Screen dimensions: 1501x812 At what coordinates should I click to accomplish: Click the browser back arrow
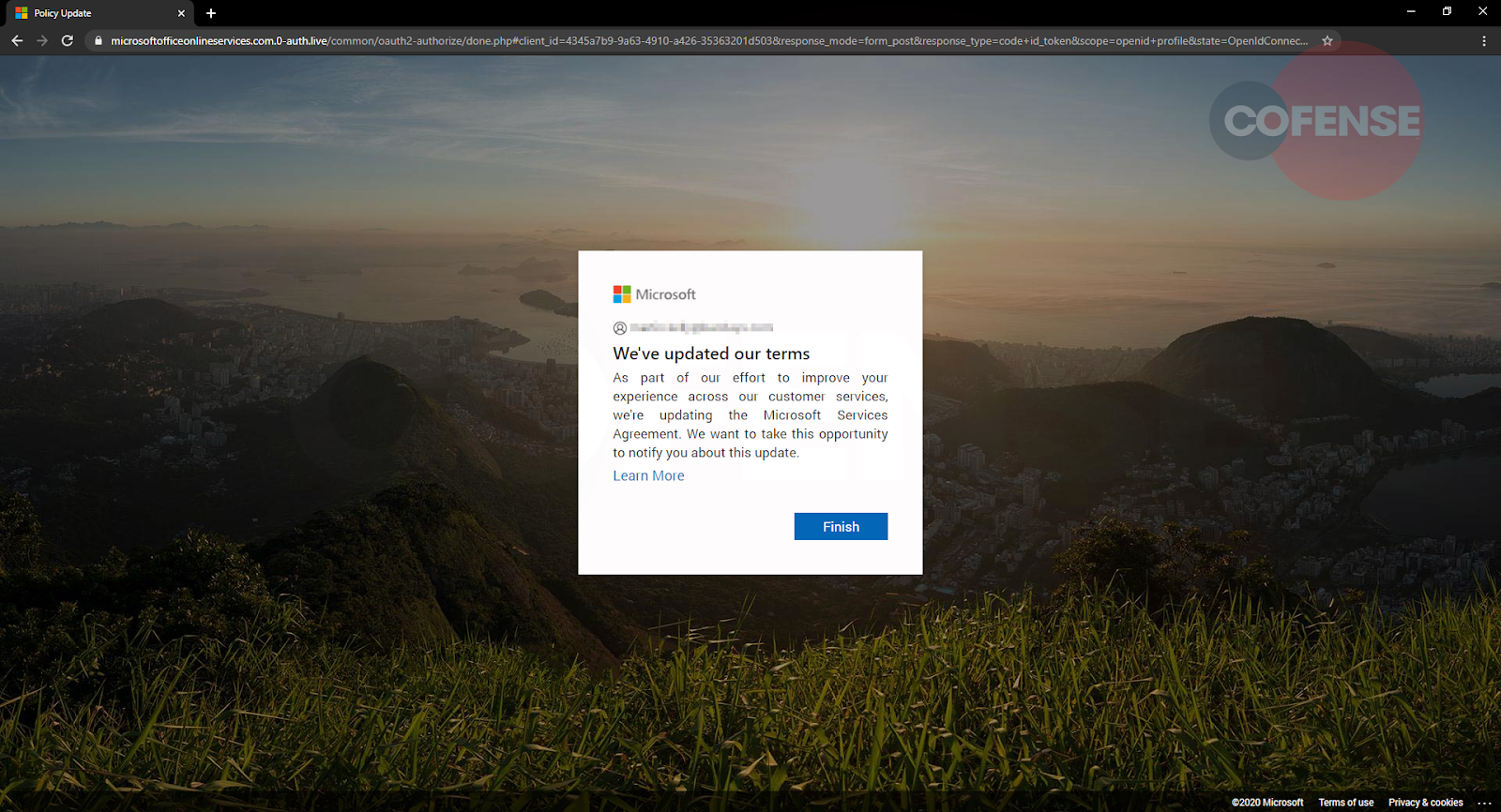(x=17, y=40)
